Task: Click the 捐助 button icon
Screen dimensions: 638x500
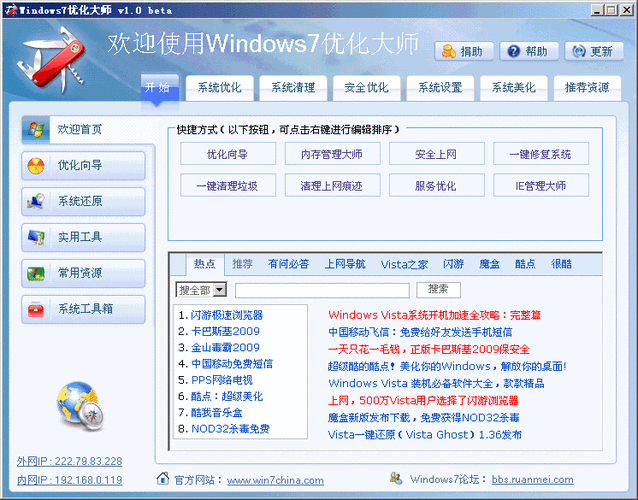Action: 450,51
